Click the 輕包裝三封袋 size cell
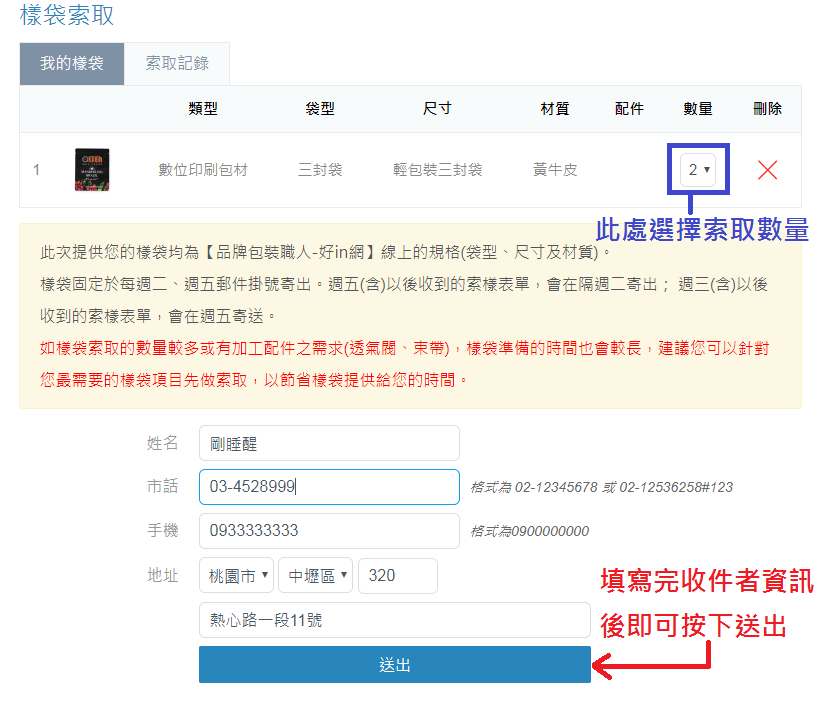This screenshot has width=818, height=703. point(437,170)
